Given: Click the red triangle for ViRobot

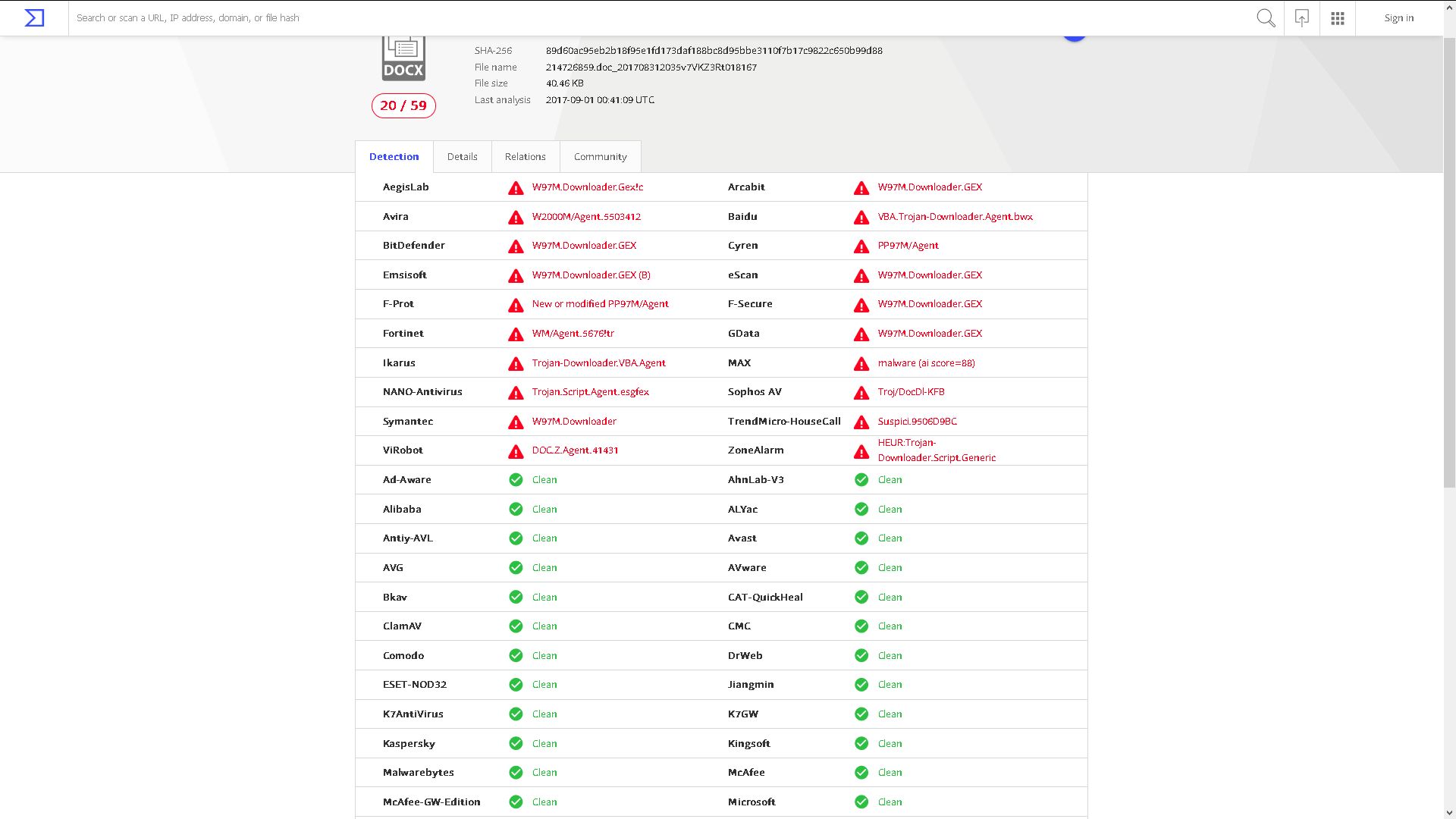Looking at the screenshot, I should pyautogui.click(x=516, y=451).
